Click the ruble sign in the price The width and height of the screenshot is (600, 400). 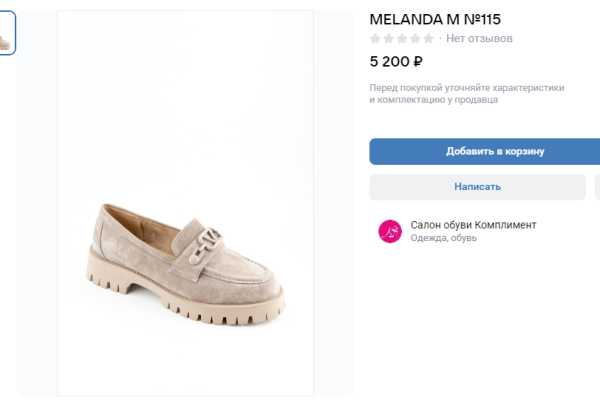(x=417, y=62)
